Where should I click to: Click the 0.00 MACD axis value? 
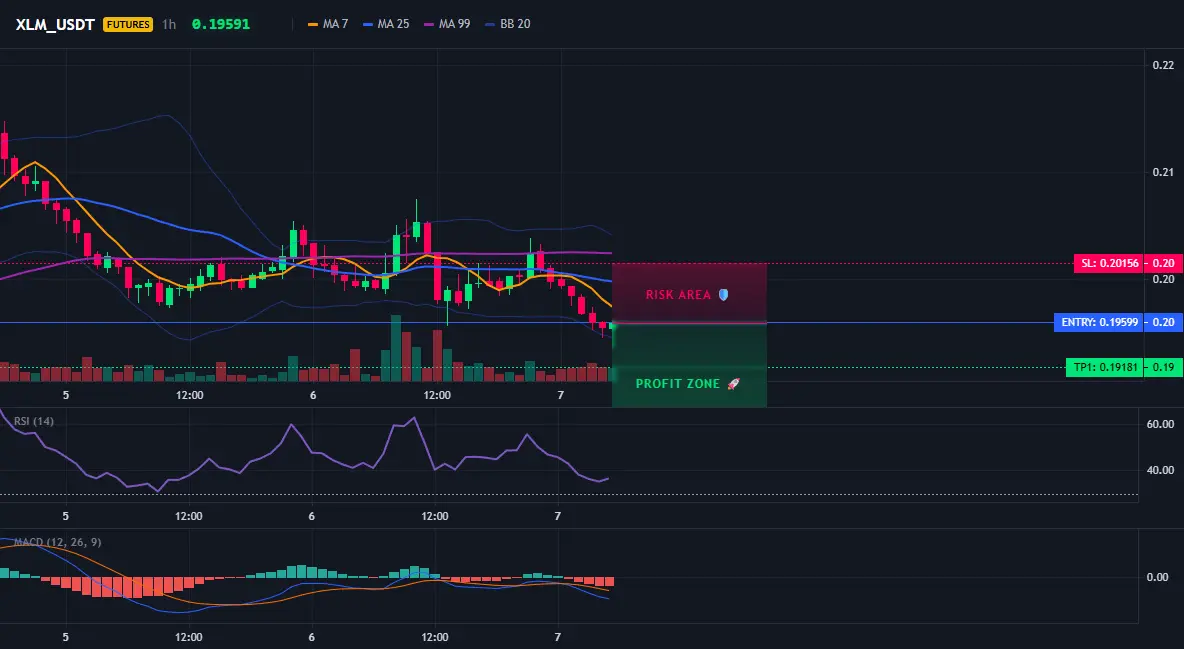click(1158, 577)
